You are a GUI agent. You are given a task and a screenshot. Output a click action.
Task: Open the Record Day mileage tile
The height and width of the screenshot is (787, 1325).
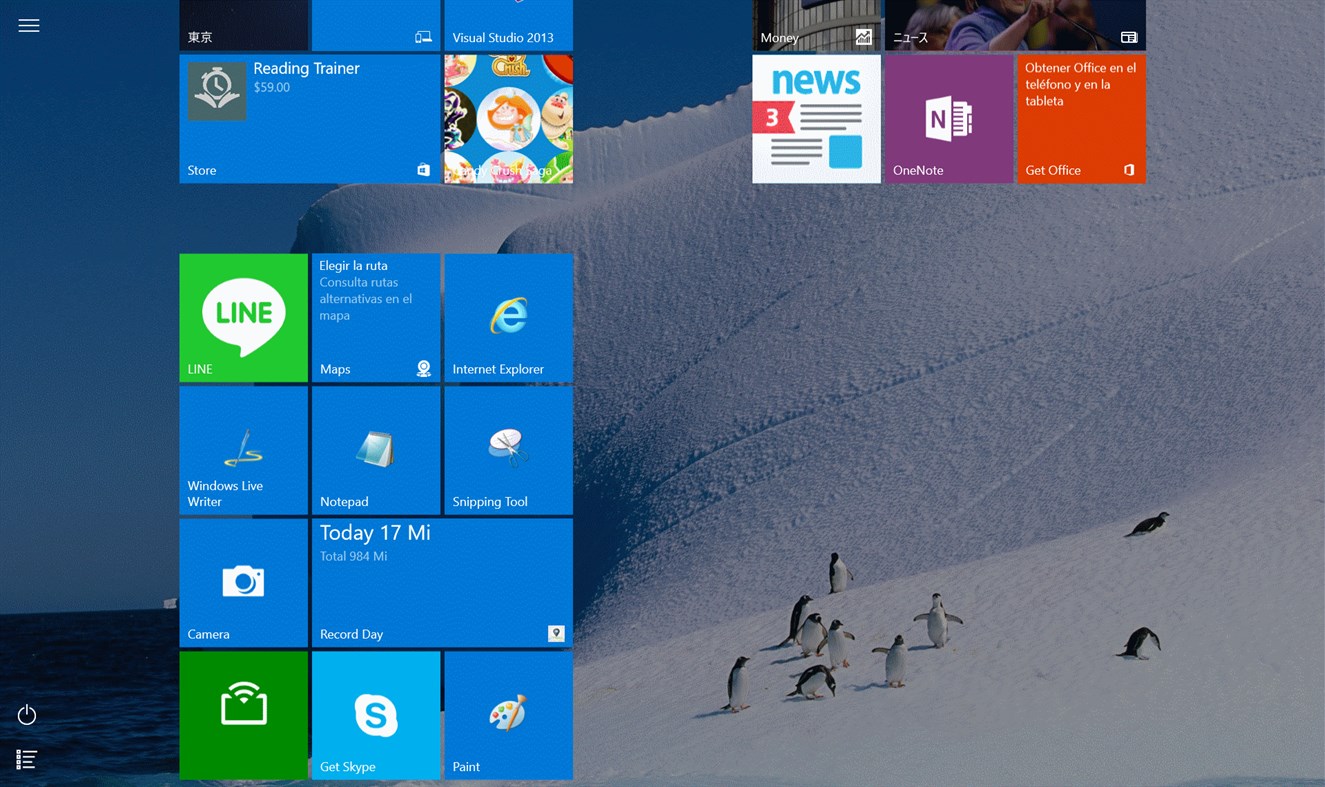coord(442,582)
